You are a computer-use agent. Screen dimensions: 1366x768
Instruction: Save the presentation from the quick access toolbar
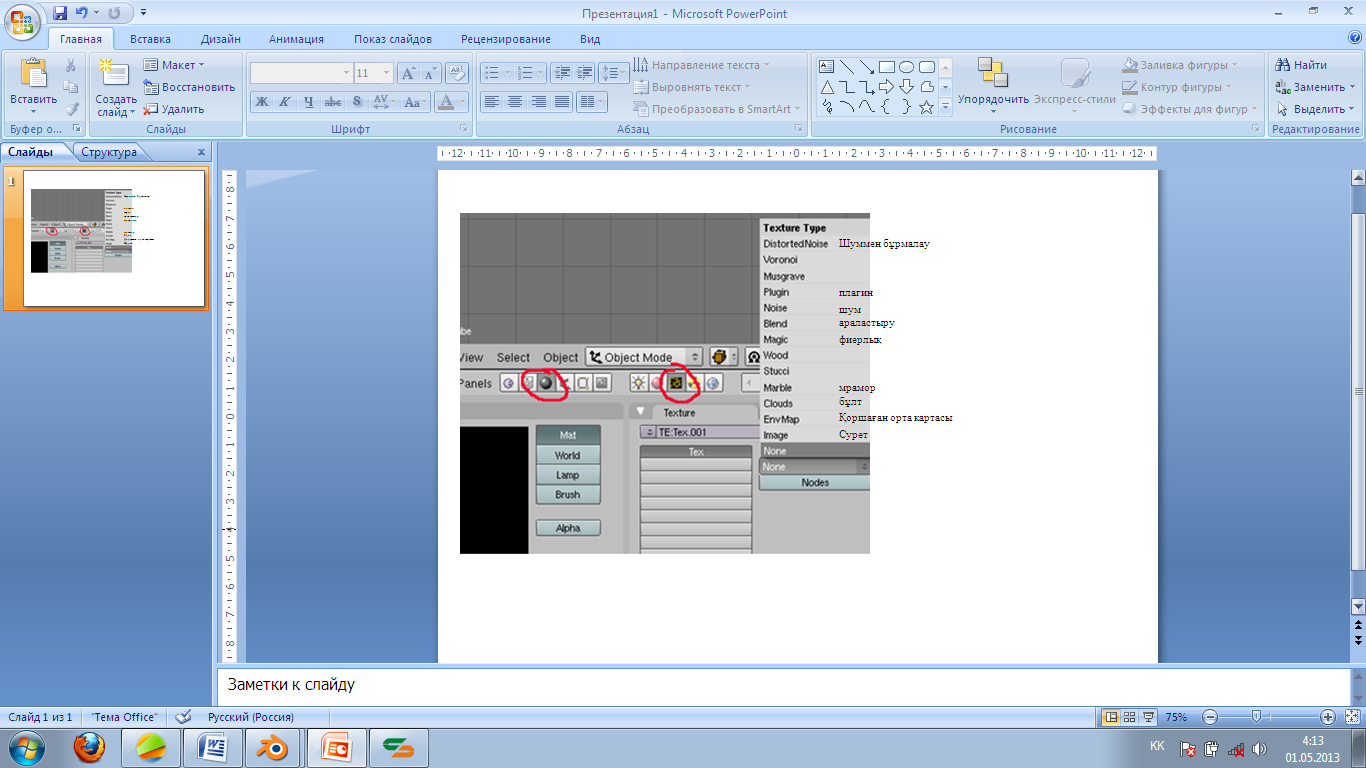point(60,14)
